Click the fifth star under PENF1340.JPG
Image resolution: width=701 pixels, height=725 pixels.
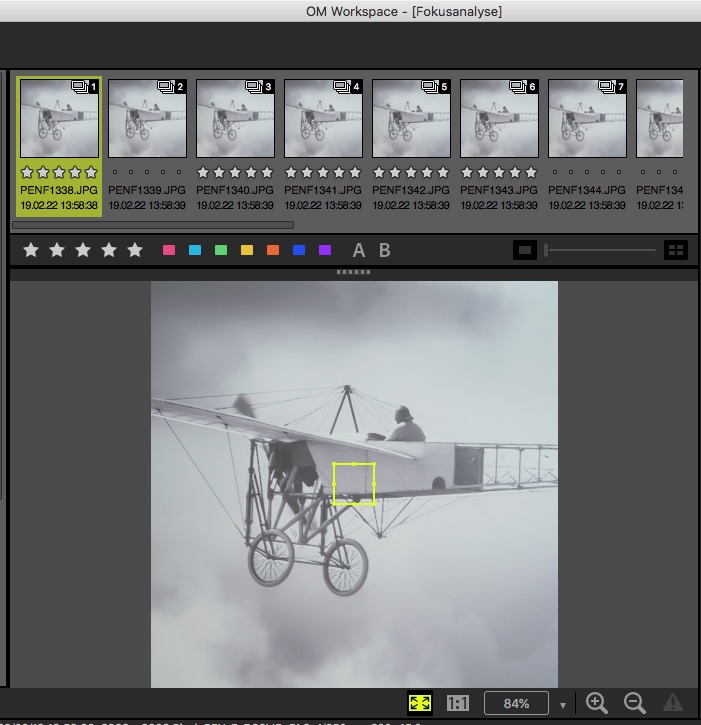point(267,172)
